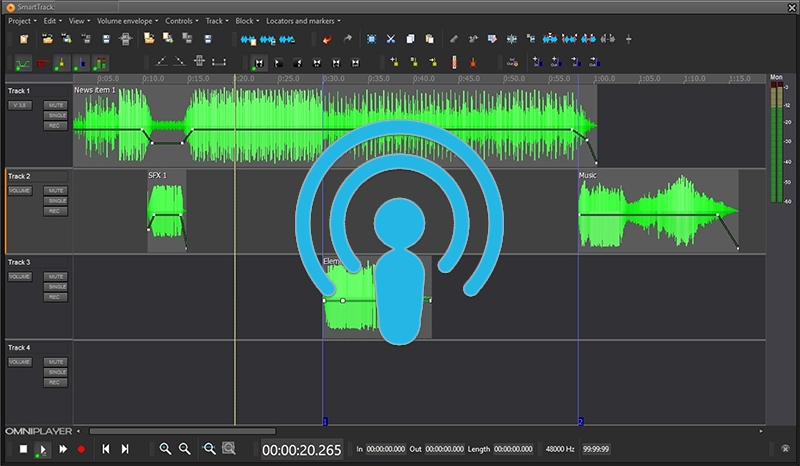The width and height of the screenshot is (800, 466).
Task: Click the zoom out magnifier icon
Action: tap(185, 449)
